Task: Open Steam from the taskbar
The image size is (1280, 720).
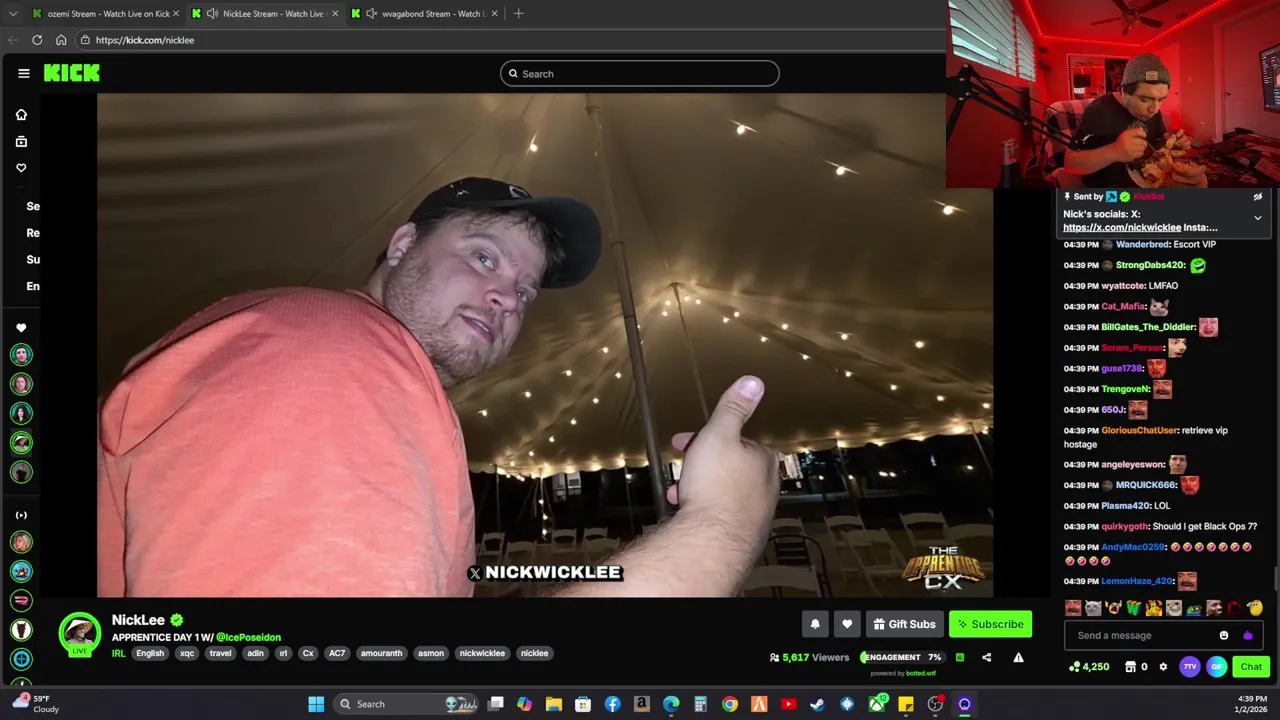Action: pyautogui.click(x=818, y=704)
